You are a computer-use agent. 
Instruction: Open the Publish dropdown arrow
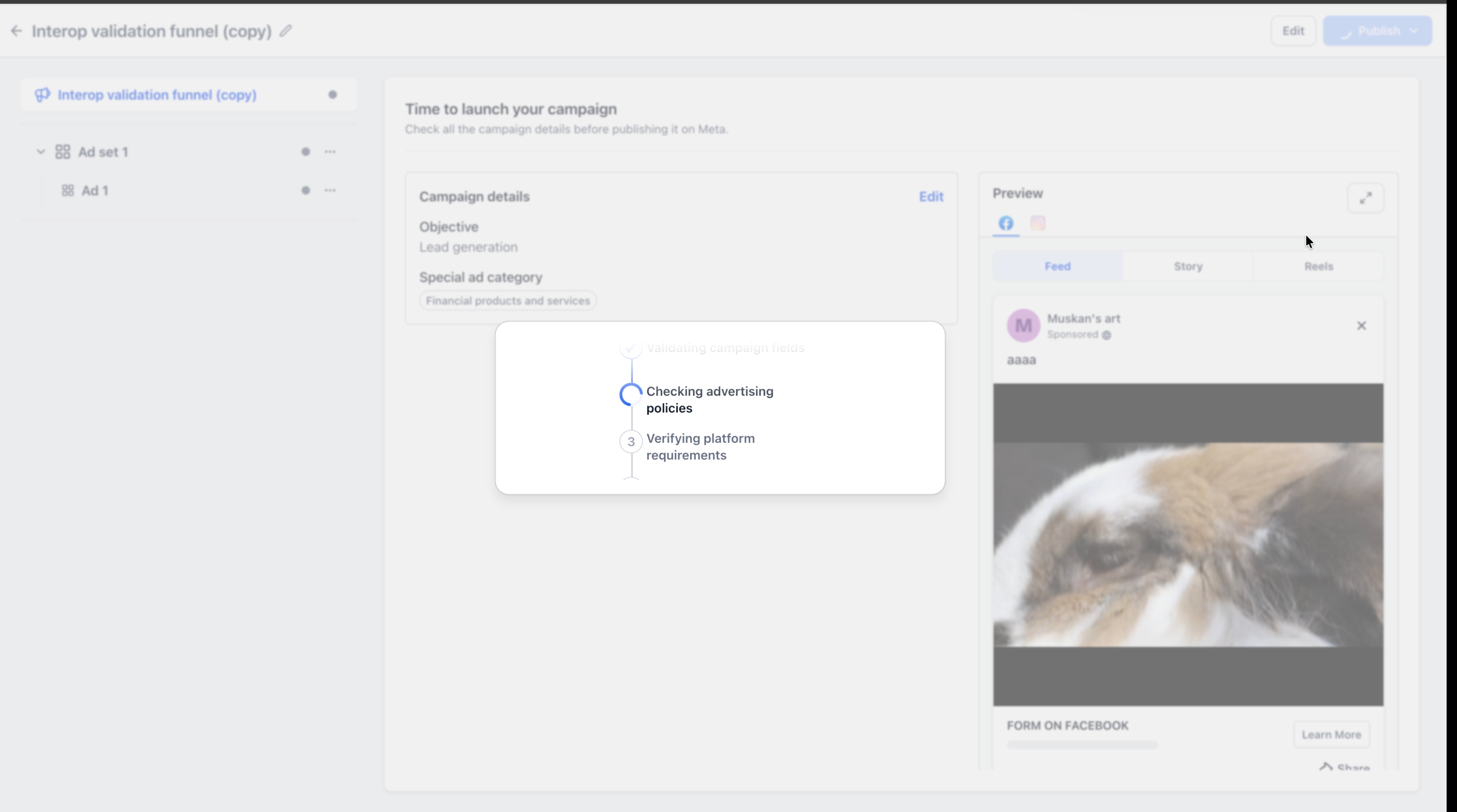(1414, 31)
